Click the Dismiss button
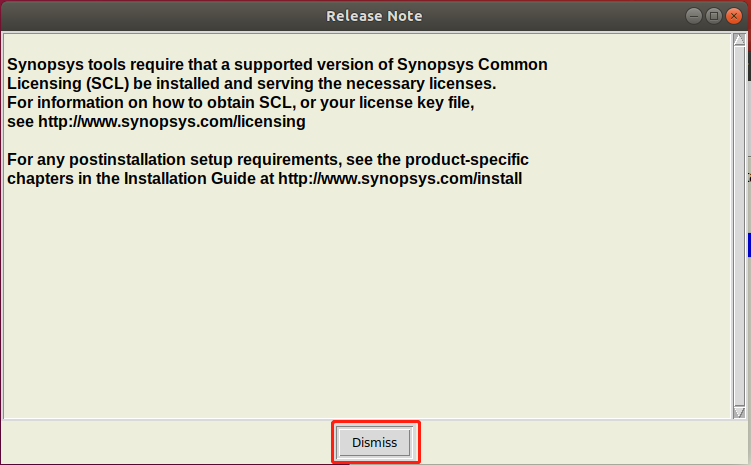 pos(375,442)
